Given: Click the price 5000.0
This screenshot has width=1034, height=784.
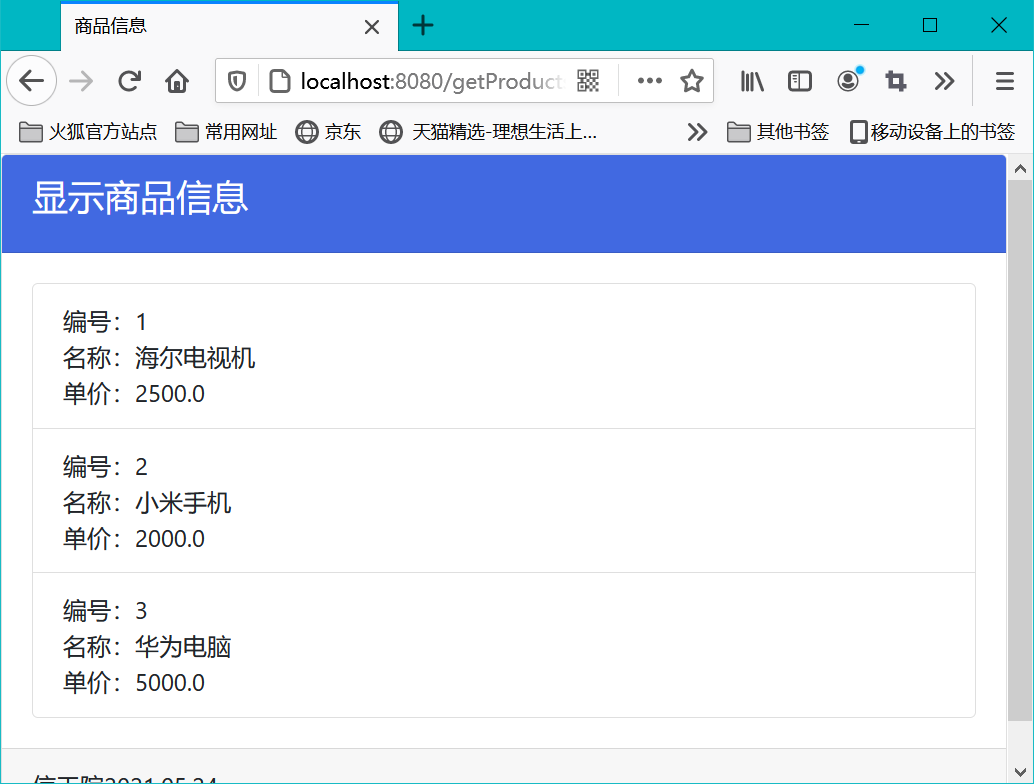Looking at the screenshot, I should [170, 683].
